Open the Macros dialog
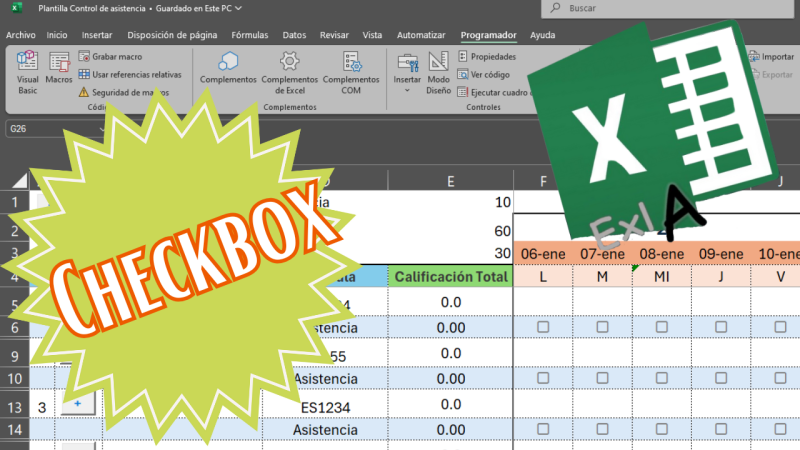The height and width of the screenshot is (450, 800). click(59, 67)
